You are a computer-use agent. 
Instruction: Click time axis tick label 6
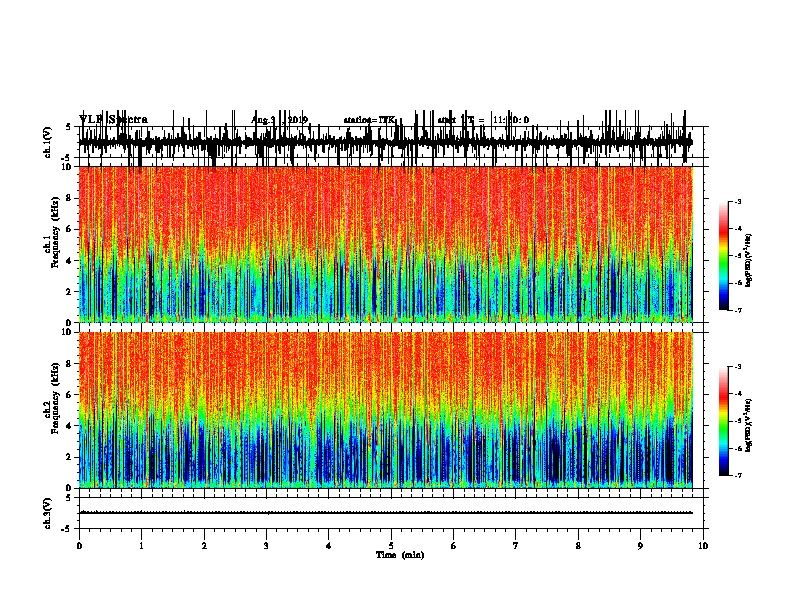(x=454, y=546)
